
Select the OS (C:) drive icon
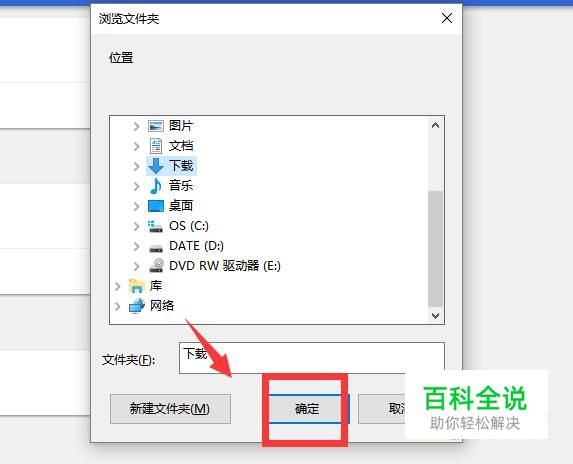pyautogui.click(x=155, y=226)
